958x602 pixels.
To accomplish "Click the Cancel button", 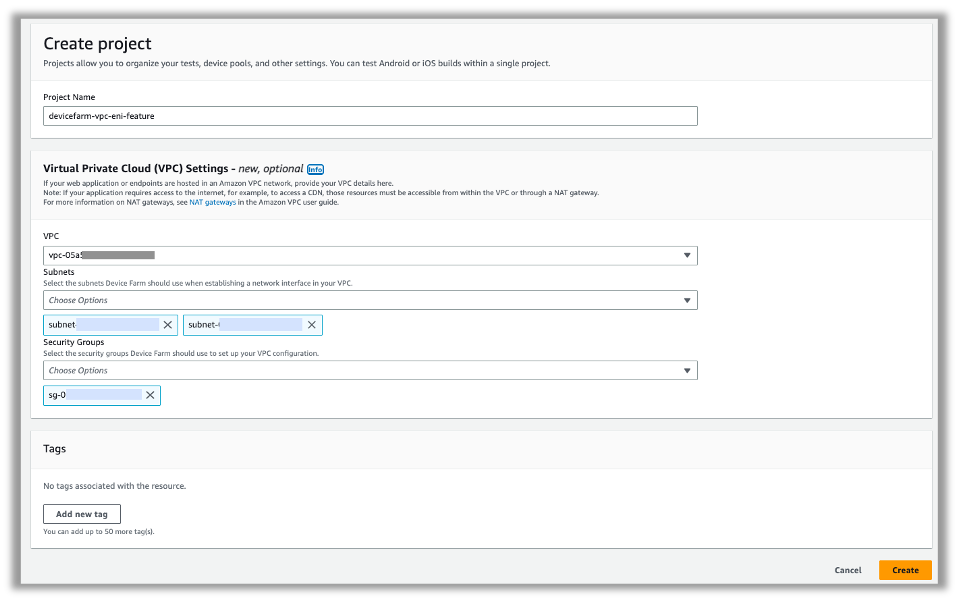I will click(x=847, y=570).
